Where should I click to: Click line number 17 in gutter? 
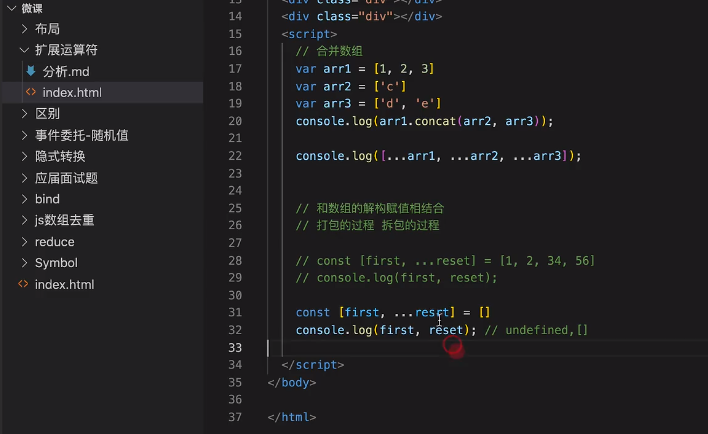coord(235,69)
